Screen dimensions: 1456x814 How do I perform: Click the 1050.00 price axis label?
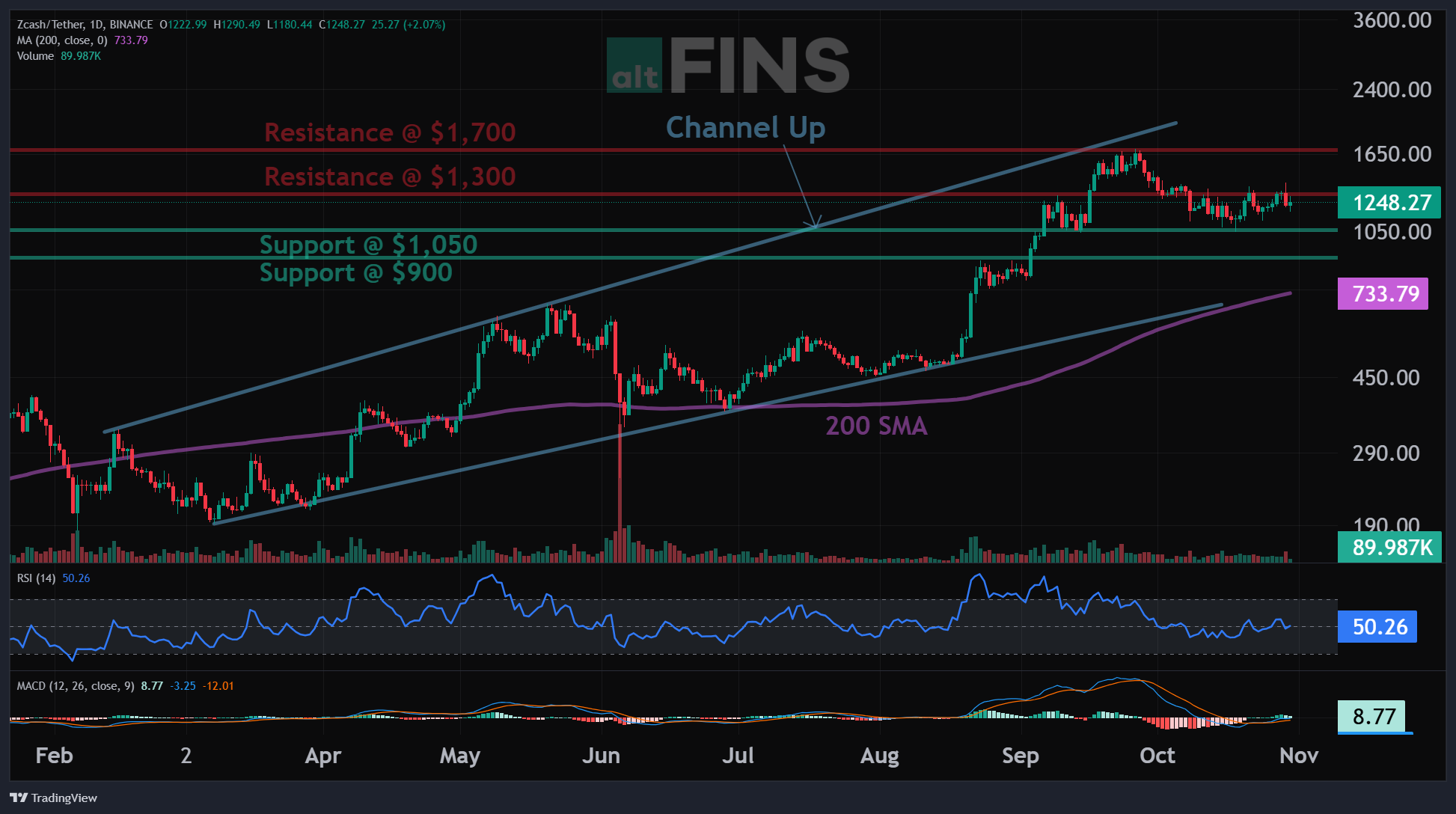coord(1392,232)
